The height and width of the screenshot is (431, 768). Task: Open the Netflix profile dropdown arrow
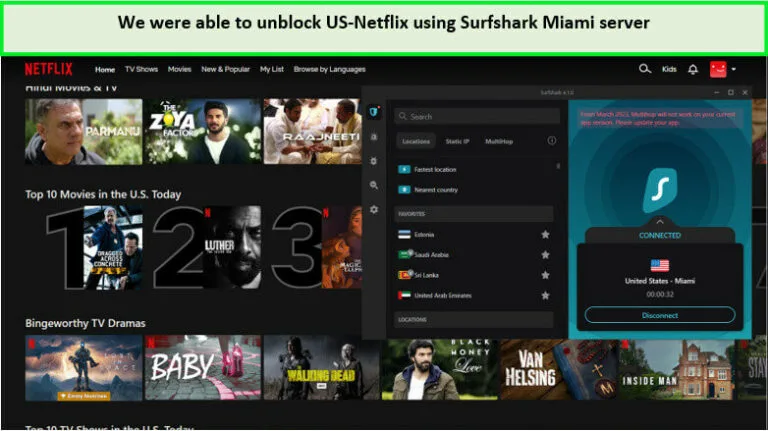point(734,70)
